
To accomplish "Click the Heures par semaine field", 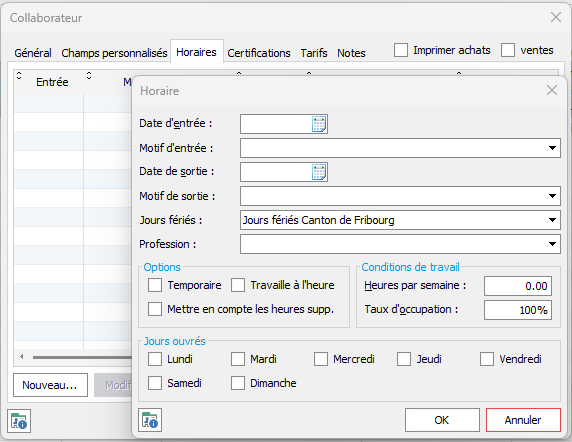I will click(x=518, y=286).
